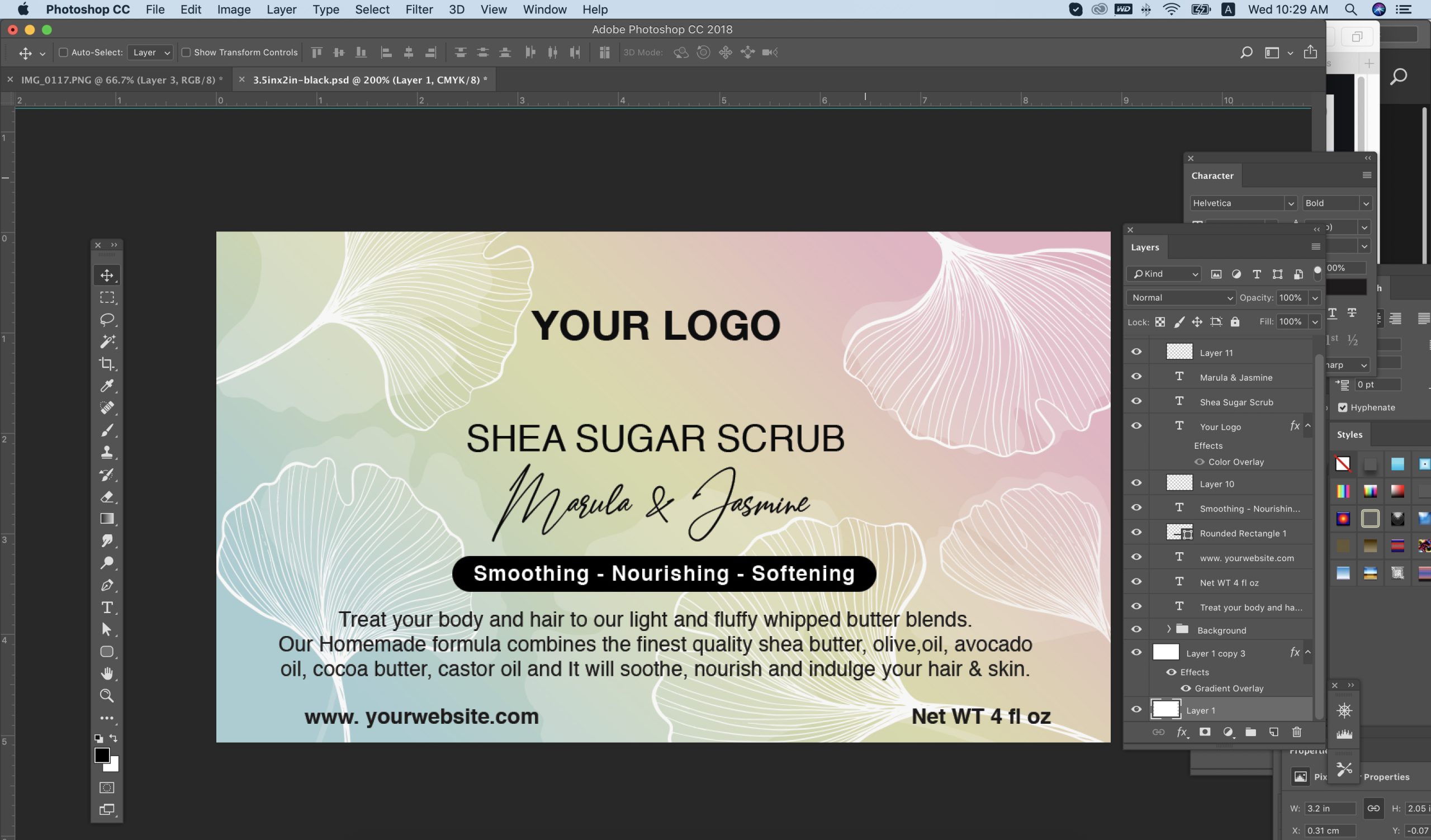This screenshot has width=1431, height=840.
Task: Select the Zoom tool in toolbox
Action: click(107, 696)
